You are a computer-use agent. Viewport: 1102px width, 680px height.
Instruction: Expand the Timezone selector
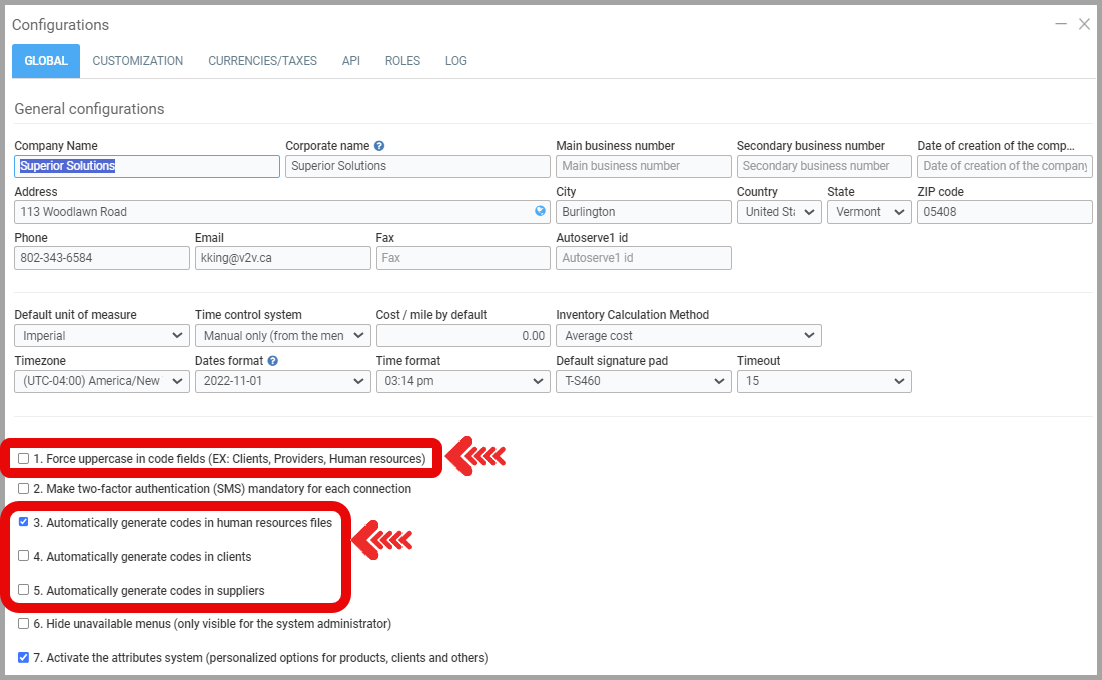tap(102, 381)
